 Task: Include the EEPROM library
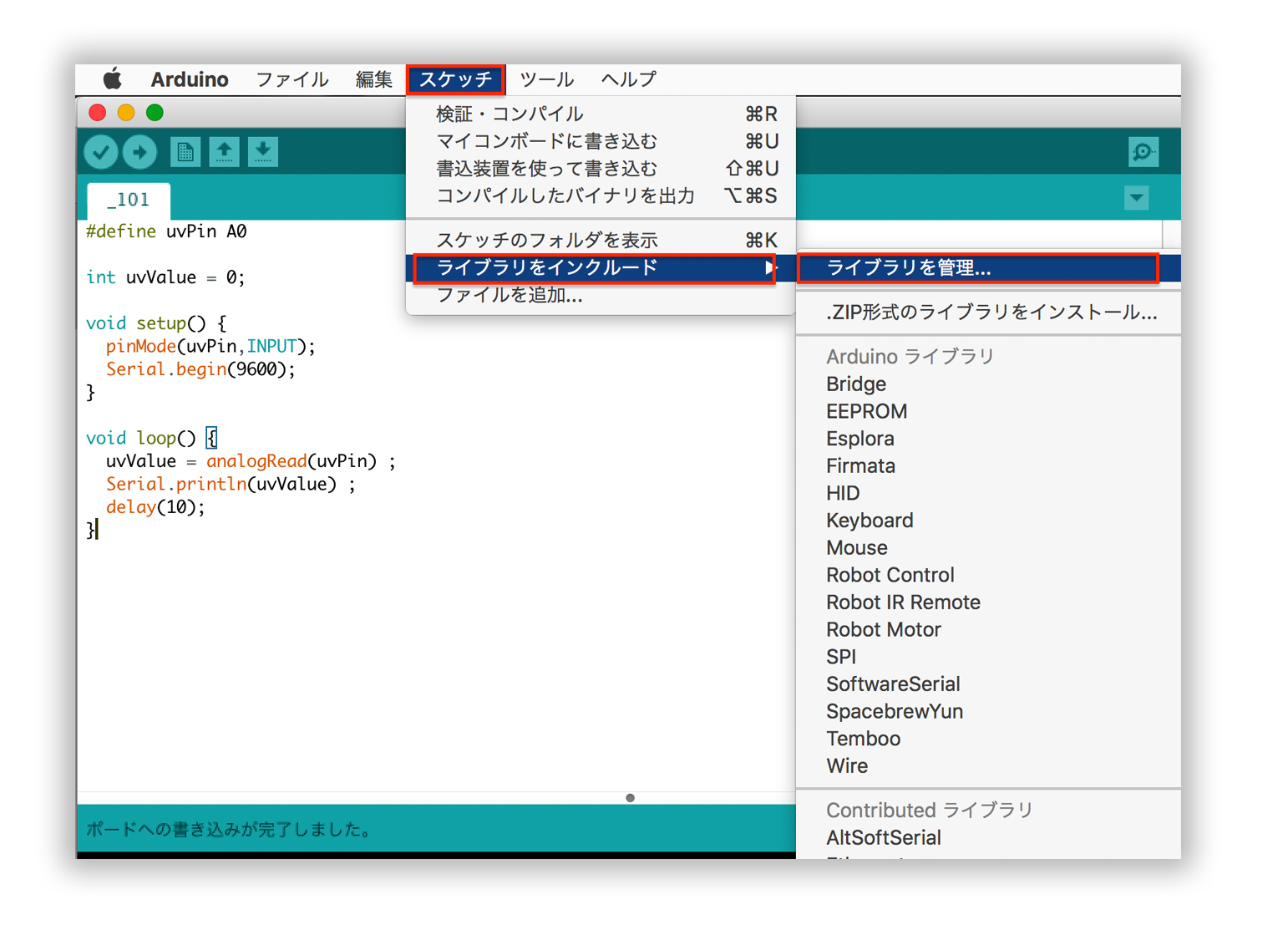[x=866, y=411]
